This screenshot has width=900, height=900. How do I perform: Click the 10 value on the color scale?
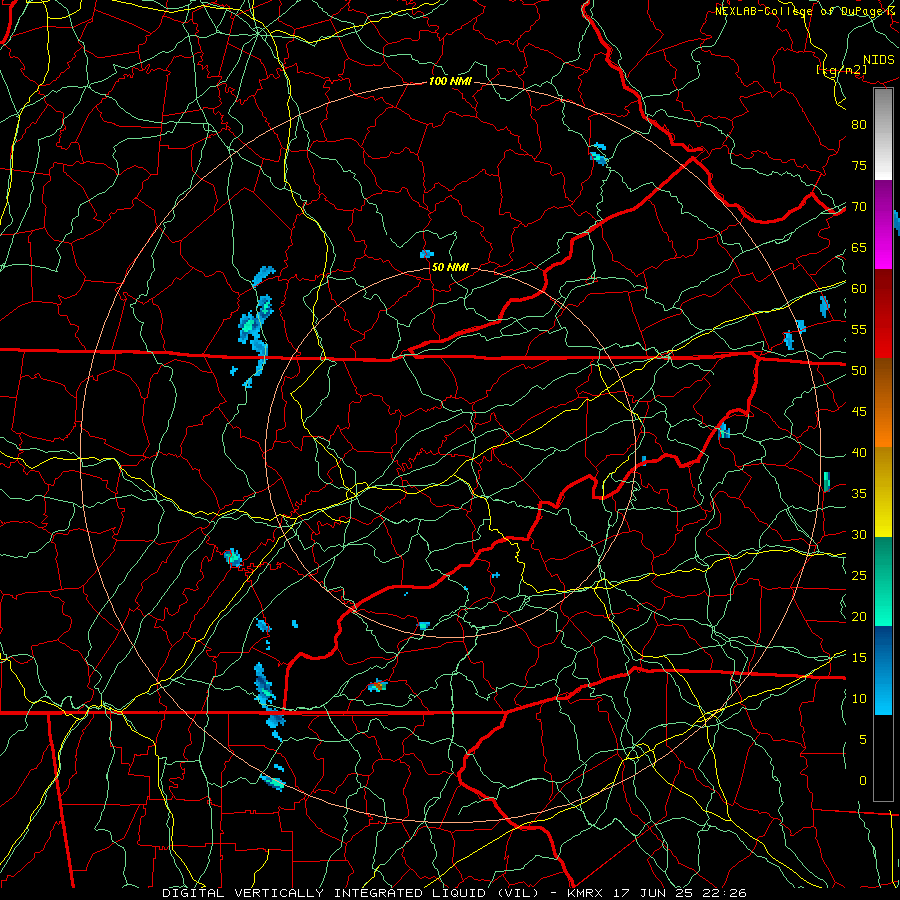pos(859,699)
